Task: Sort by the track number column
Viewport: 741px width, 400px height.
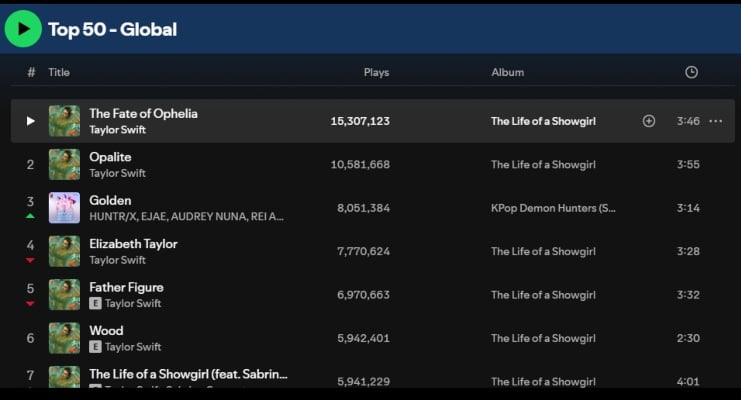Action: (x=31, y=72)
